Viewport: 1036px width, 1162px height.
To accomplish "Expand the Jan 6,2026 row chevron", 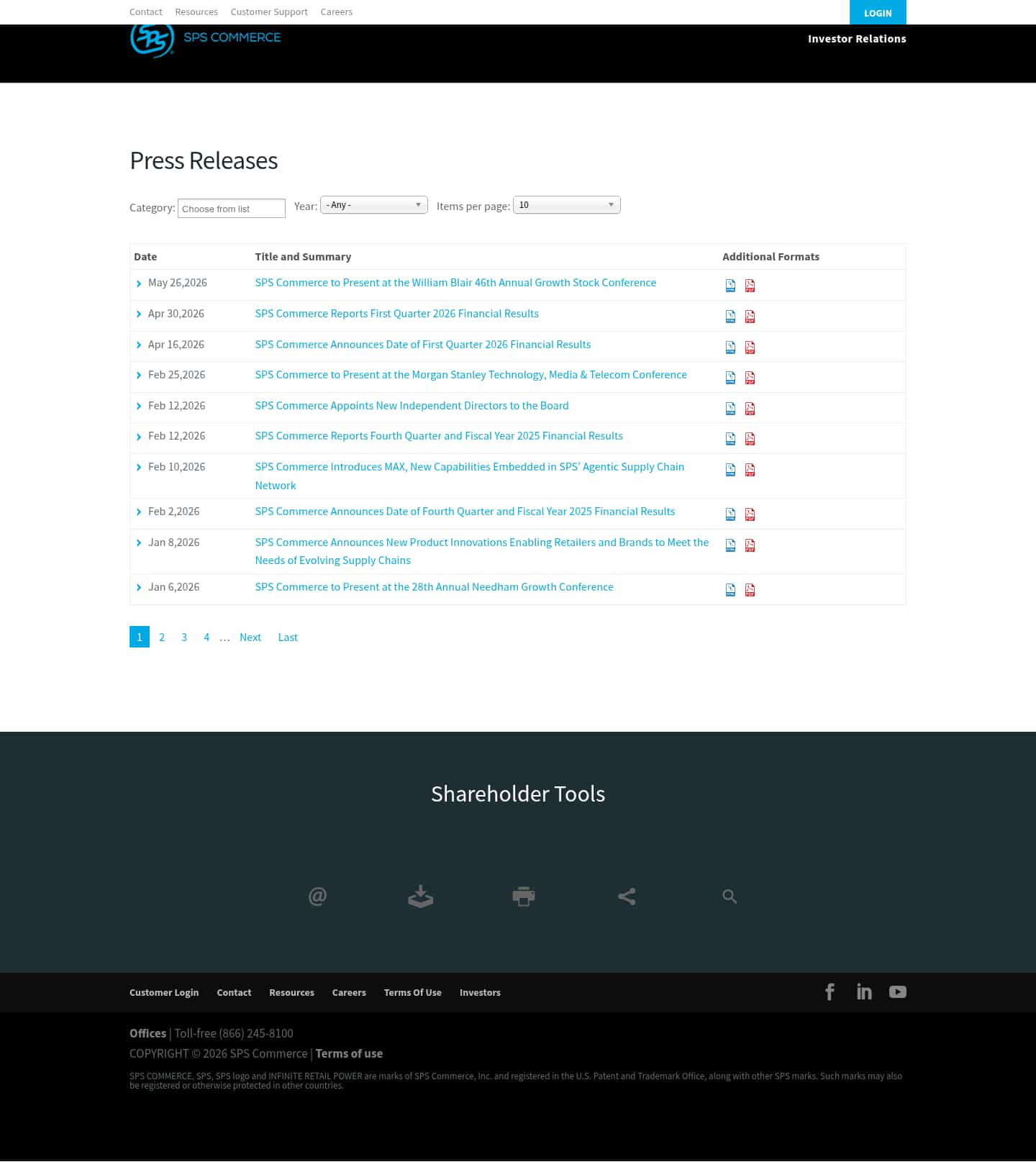I will [x=139, y=588].
